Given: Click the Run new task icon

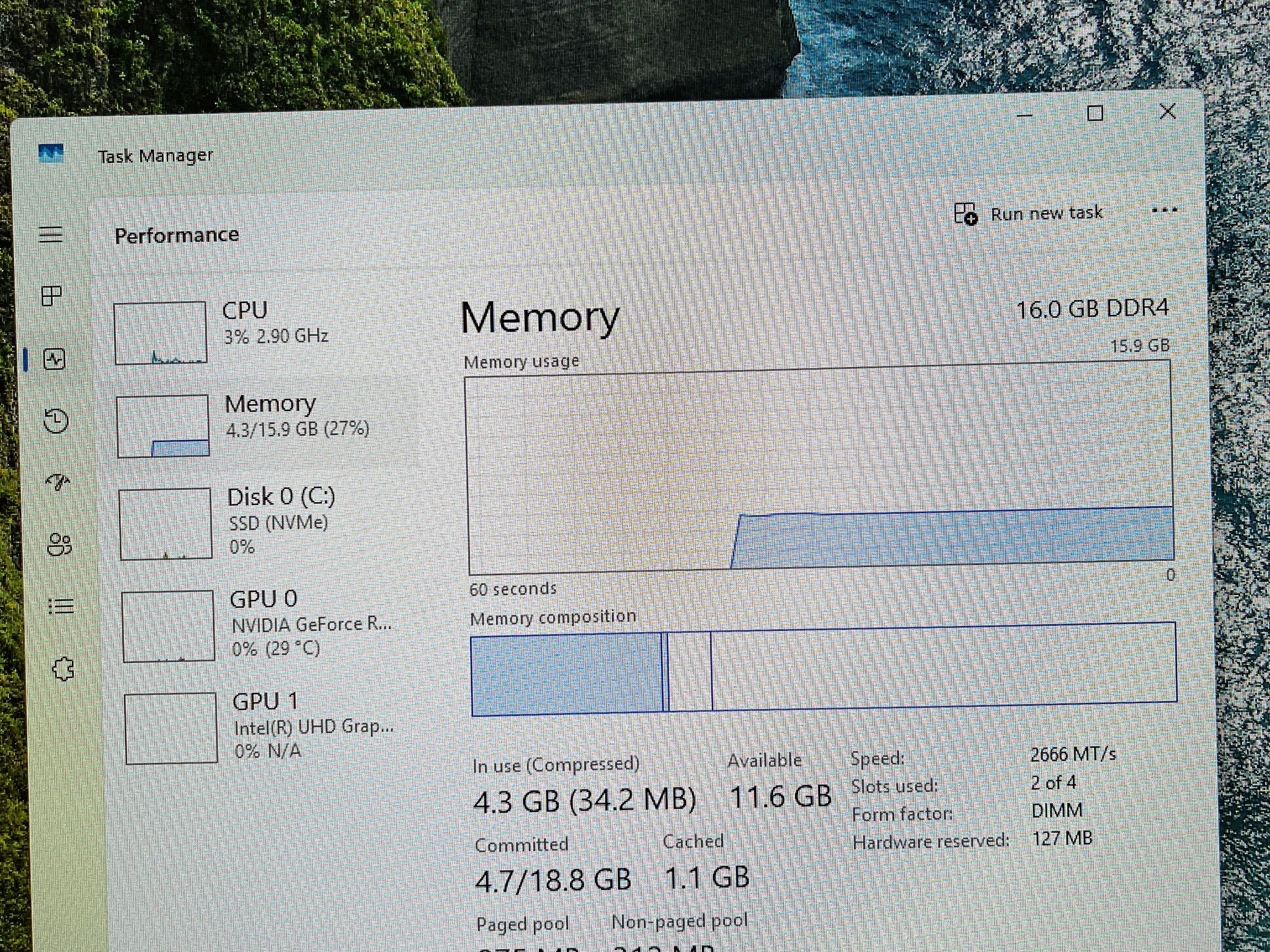Looking at the screenshot, I should tap(966, 214).
